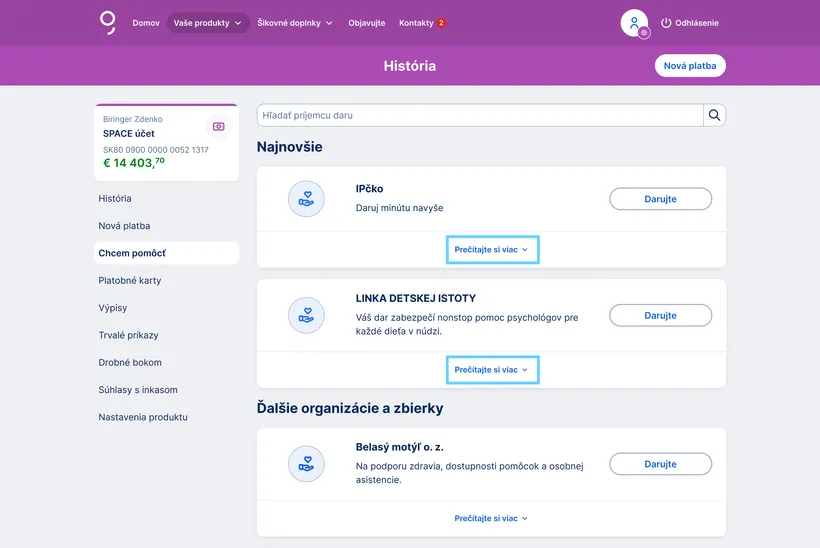Open Trvalé príkazy in the sidebar
Screen dimensions: 820x548
pyautogui.click(x=129, y=335)
